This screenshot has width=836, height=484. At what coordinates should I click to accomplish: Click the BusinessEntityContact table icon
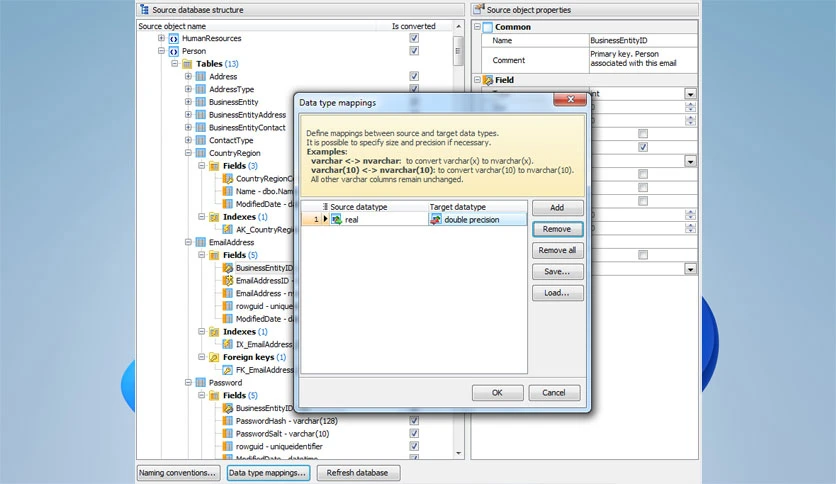[x=200, y=128]
